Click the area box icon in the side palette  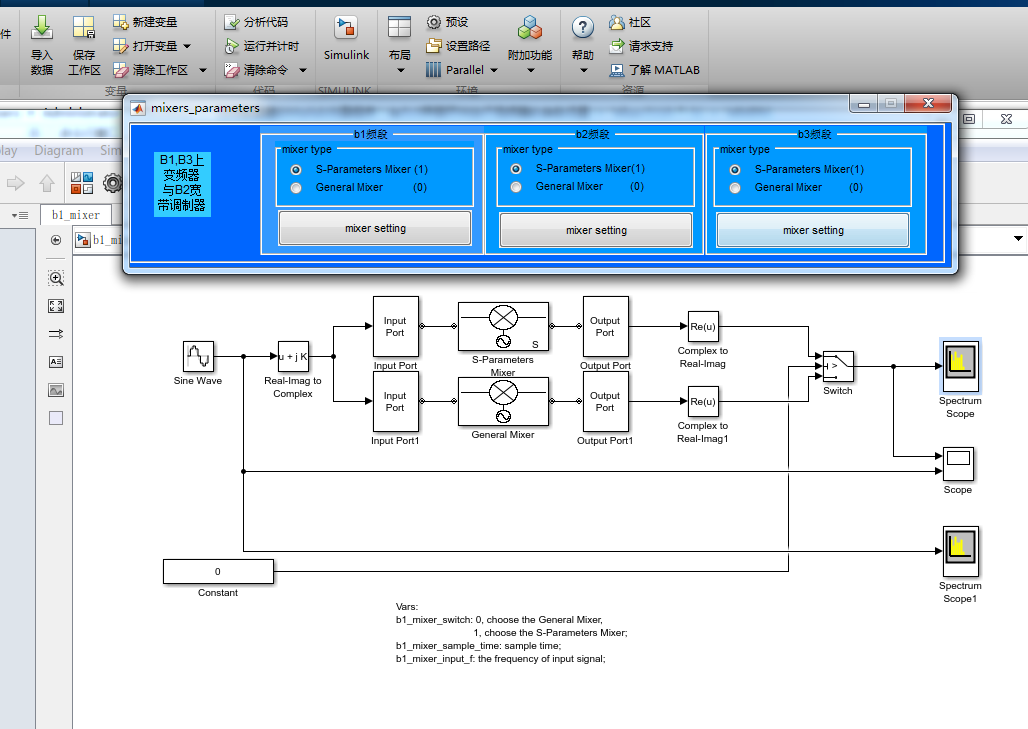coord(56,418)
